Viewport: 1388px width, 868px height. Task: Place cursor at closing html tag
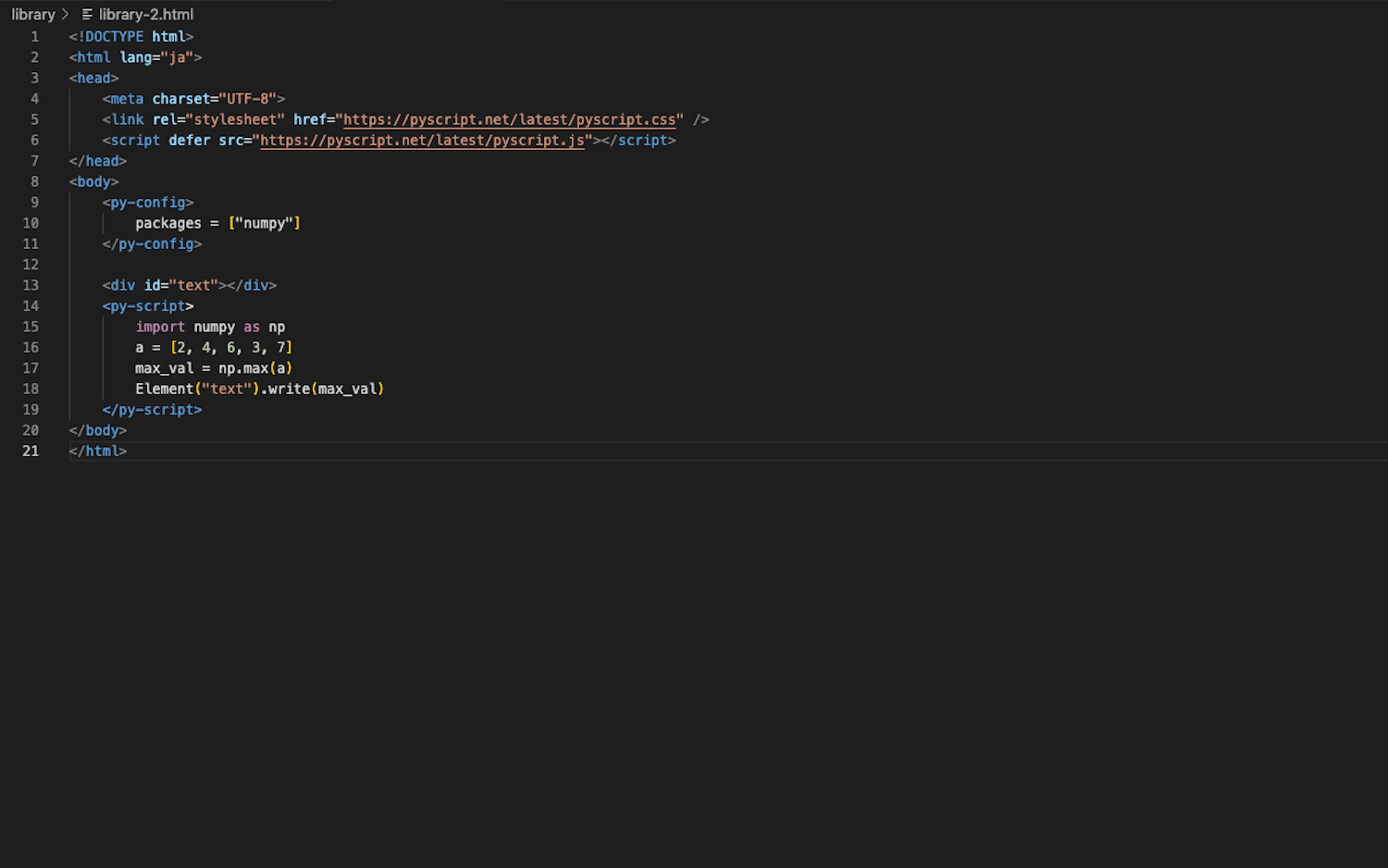pos(97,452)
